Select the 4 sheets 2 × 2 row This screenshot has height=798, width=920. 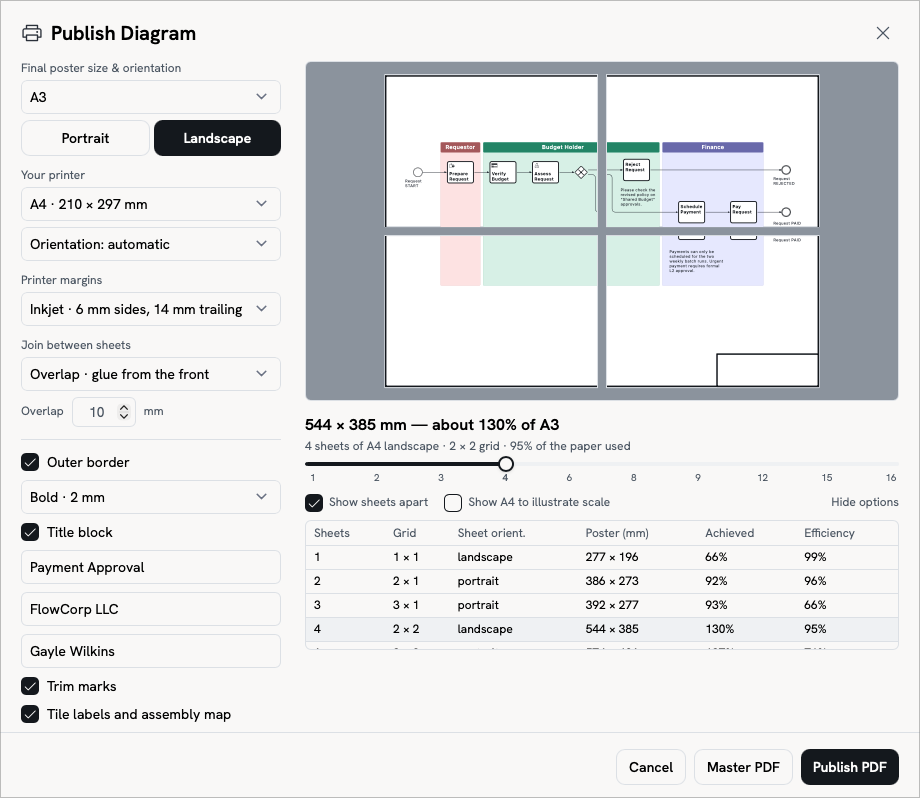coord(601,629)
